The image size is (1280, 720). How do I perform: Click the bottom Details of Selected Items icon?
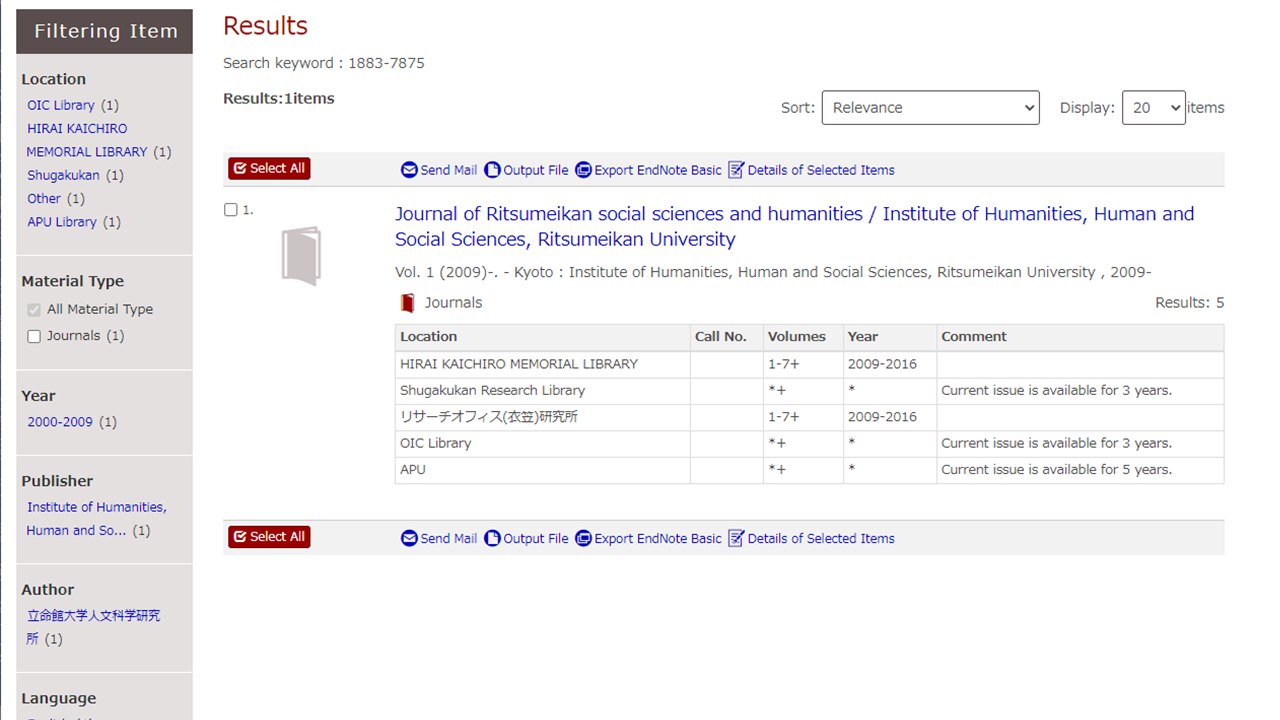(736, 538)
